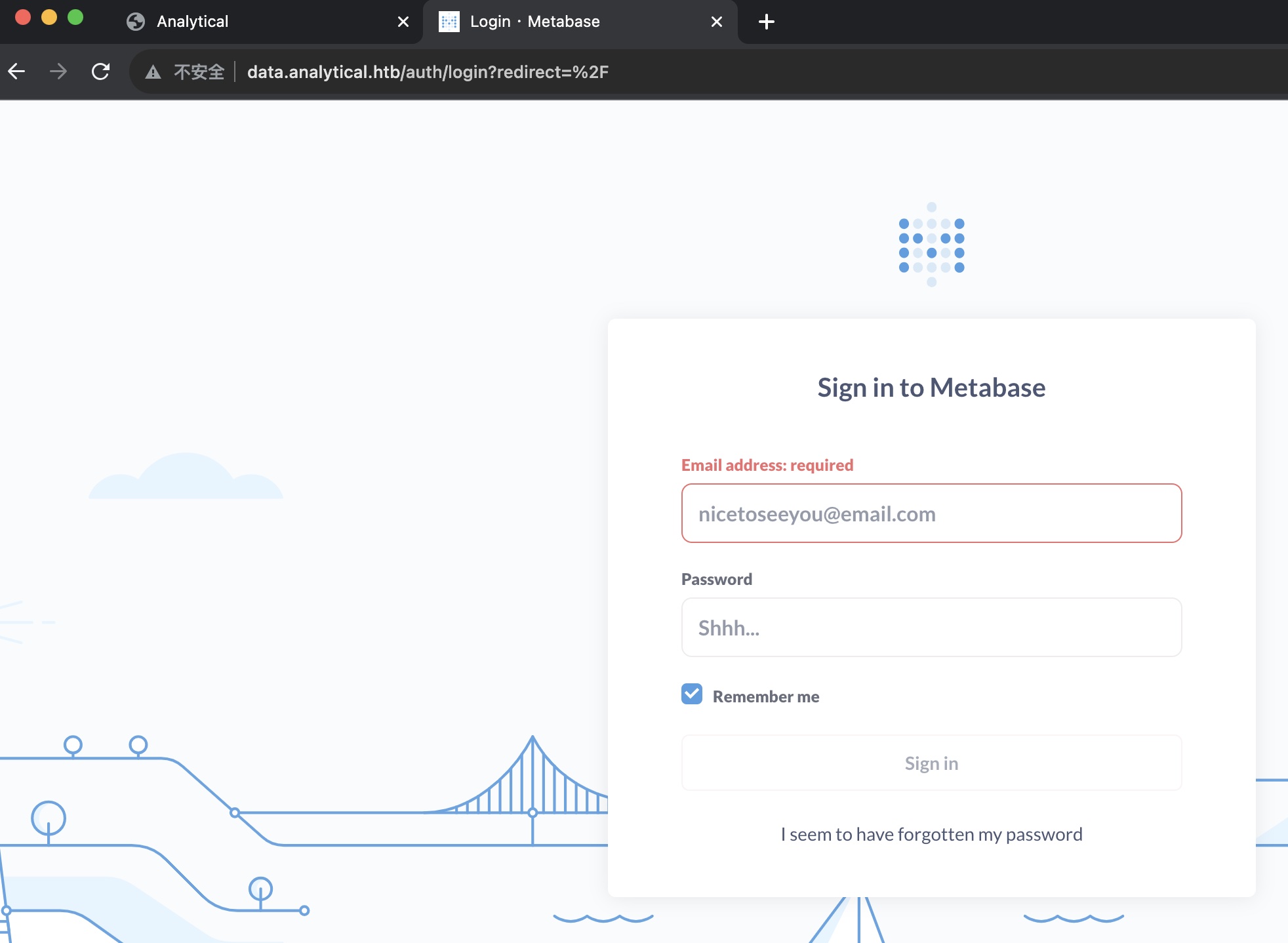Click the globe favicon on Analytical tab
1288x943 pixels.
[x=136, y=22]
